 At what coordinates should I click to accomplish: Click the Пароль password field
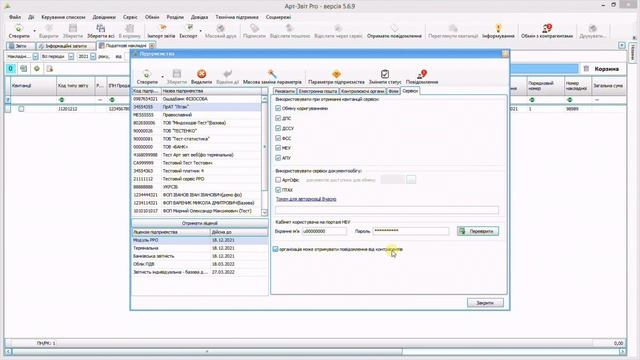(x=410, y=231)
